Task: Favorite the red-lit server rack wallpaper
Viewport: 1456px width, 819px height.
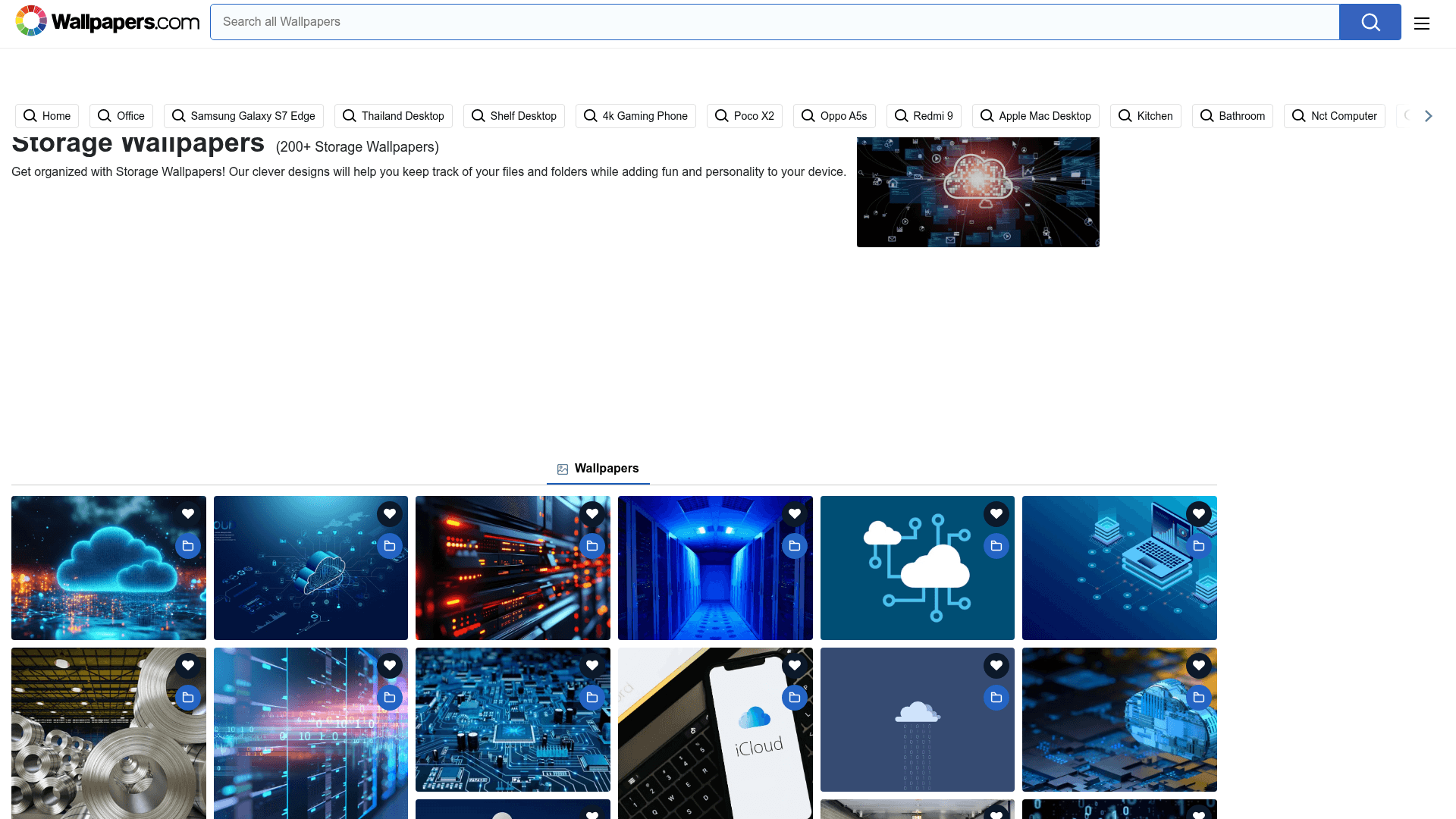Action: 592,514
